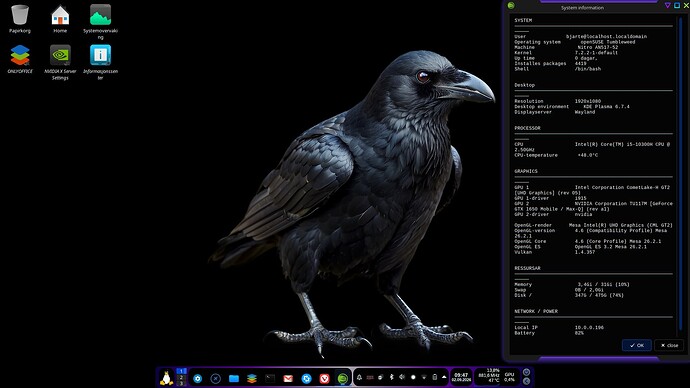The image size is (690, 388).
Task: Click the '7.2.2-1-default' kernel value
Action: coord(596,52)
